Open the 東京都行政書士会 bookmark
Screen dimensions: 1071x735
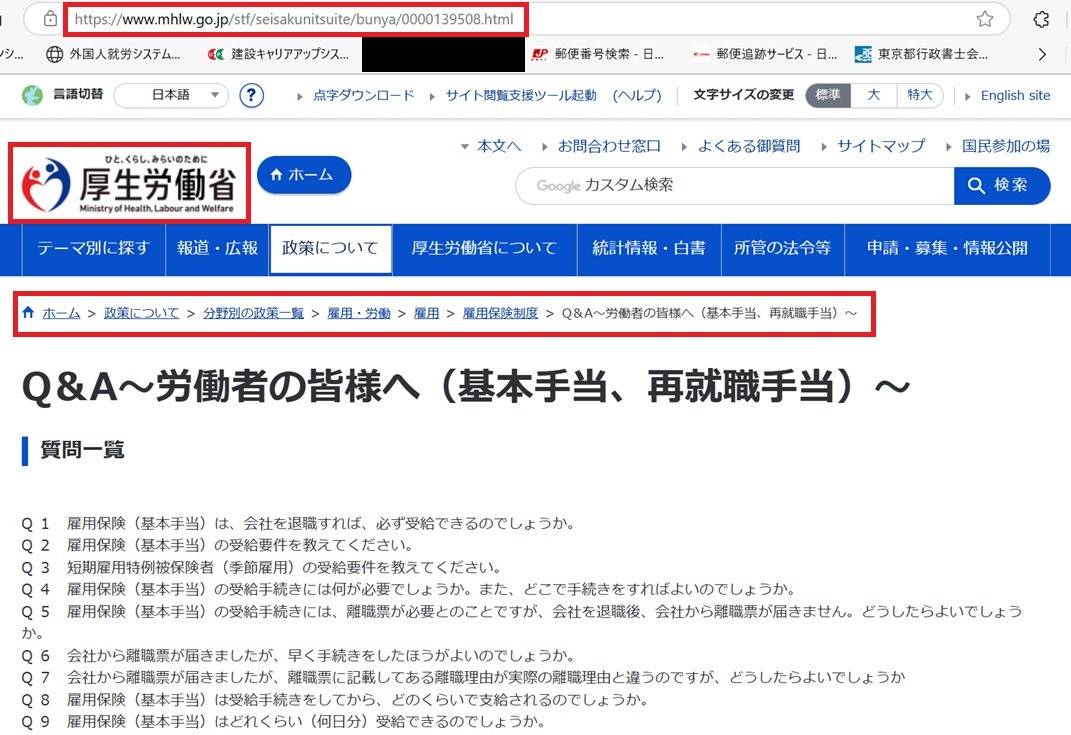coord(921,54)
